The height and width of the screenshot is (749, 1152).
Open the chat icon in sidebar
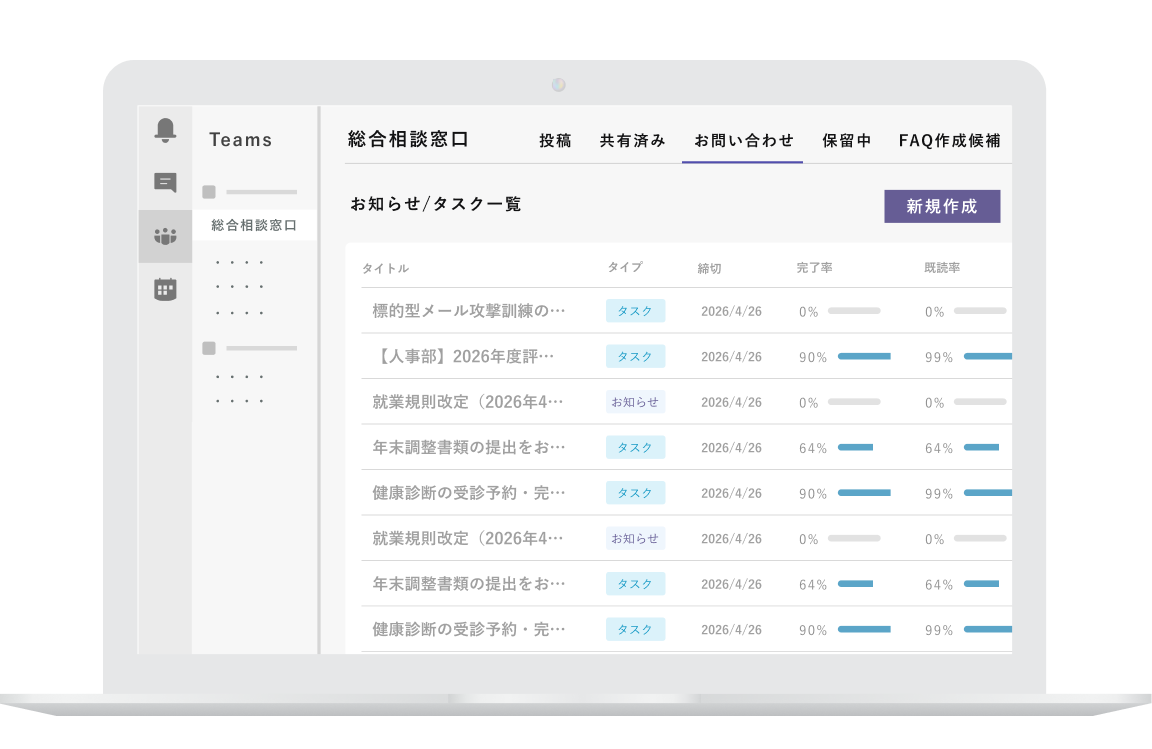pos(165,182)
